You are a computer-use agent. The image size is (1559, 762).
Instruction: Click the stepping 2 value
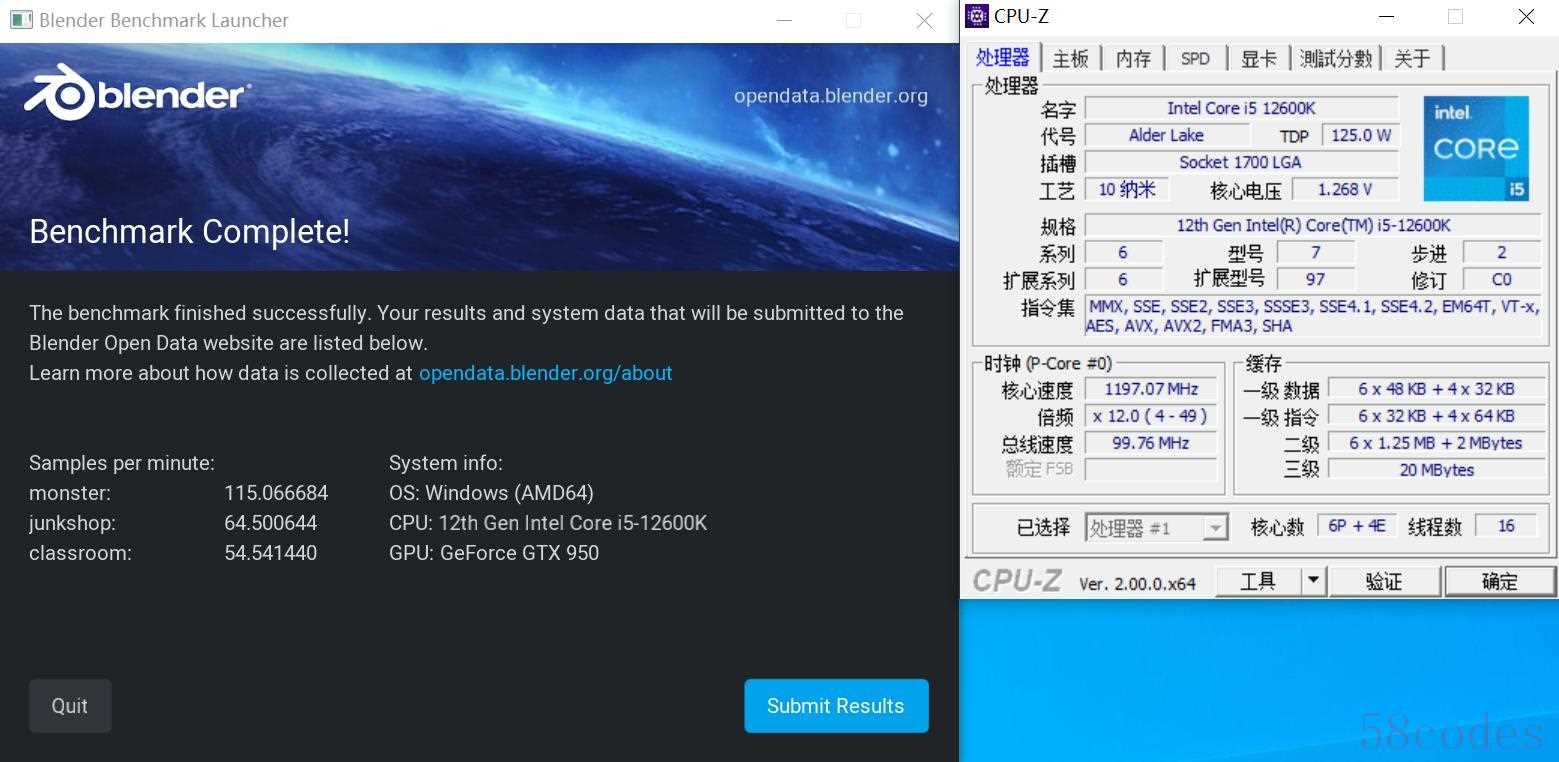[1501, 252]
